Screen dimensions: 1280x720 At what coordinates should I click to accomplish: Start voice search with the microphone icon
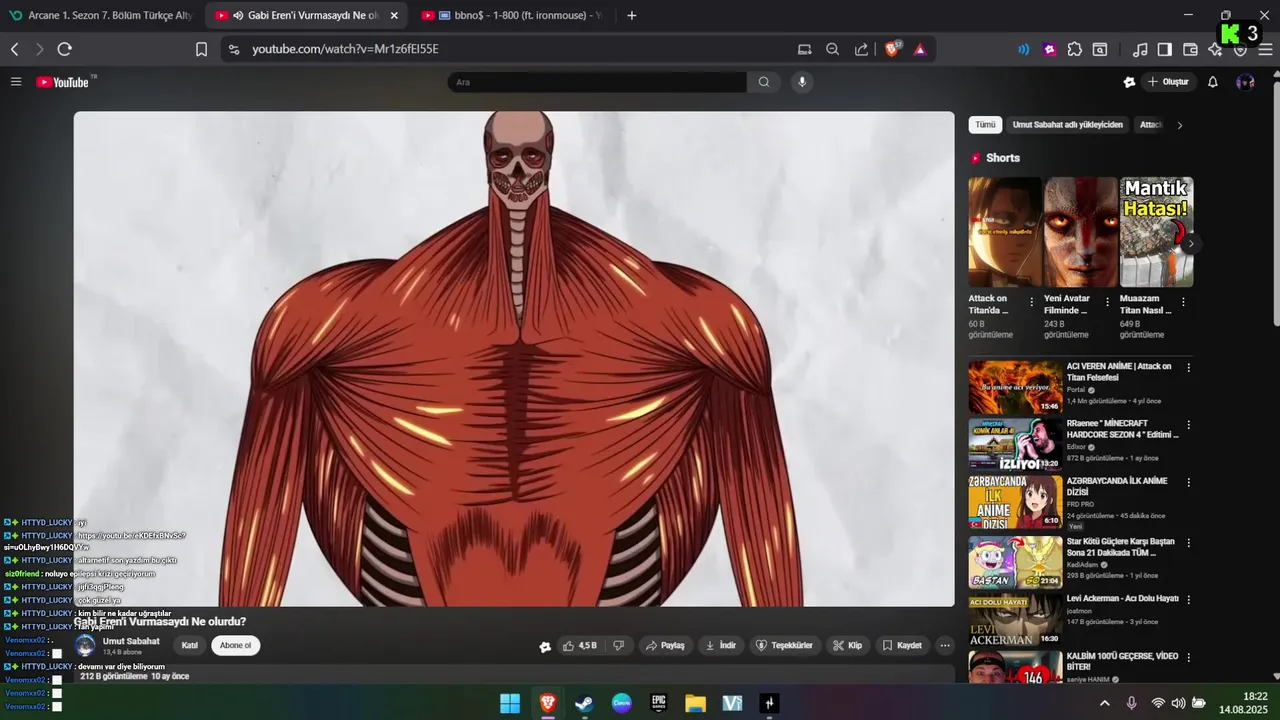tap(802, 82)
